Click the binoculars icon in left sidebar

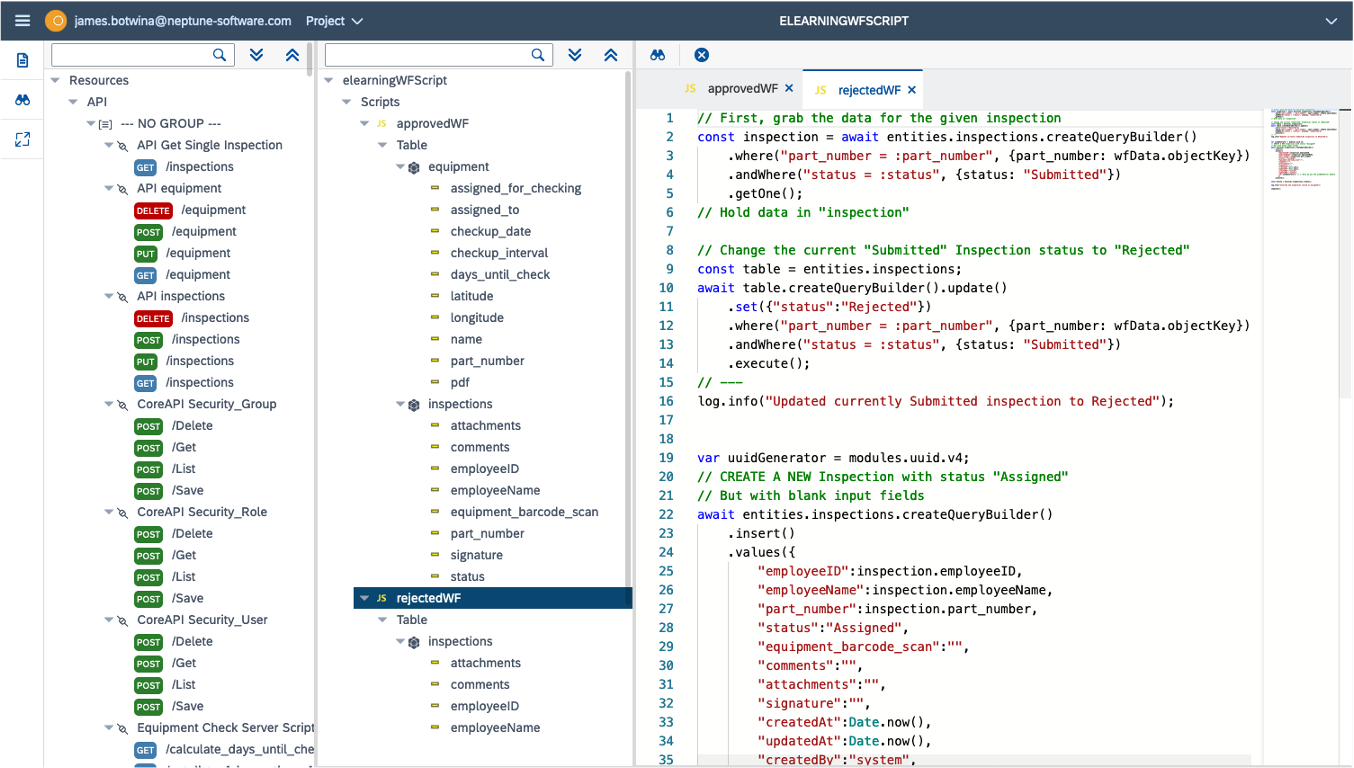tap(22, 100)
